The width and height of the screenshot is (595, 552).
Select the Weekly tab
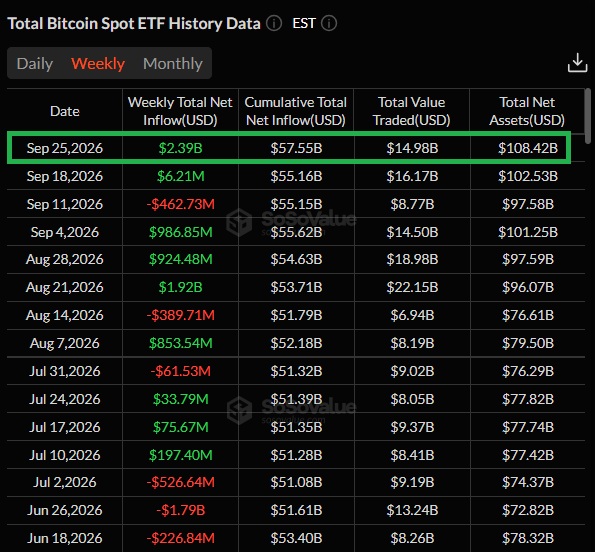pyautogui.click(x=98, y=63)
